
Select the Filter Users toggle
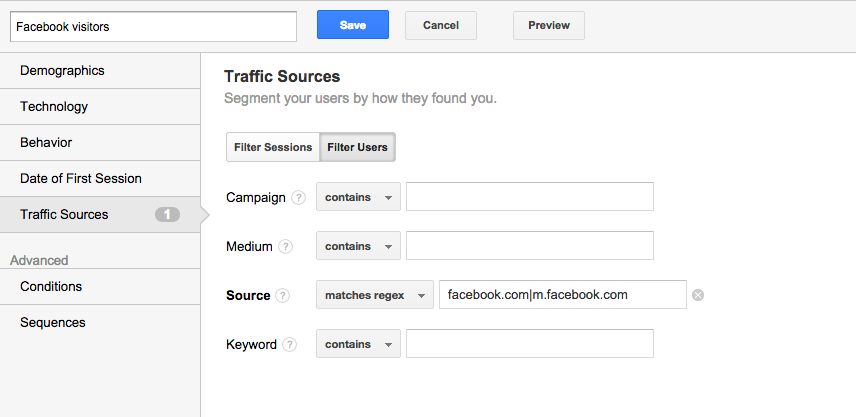pos(358,147)
